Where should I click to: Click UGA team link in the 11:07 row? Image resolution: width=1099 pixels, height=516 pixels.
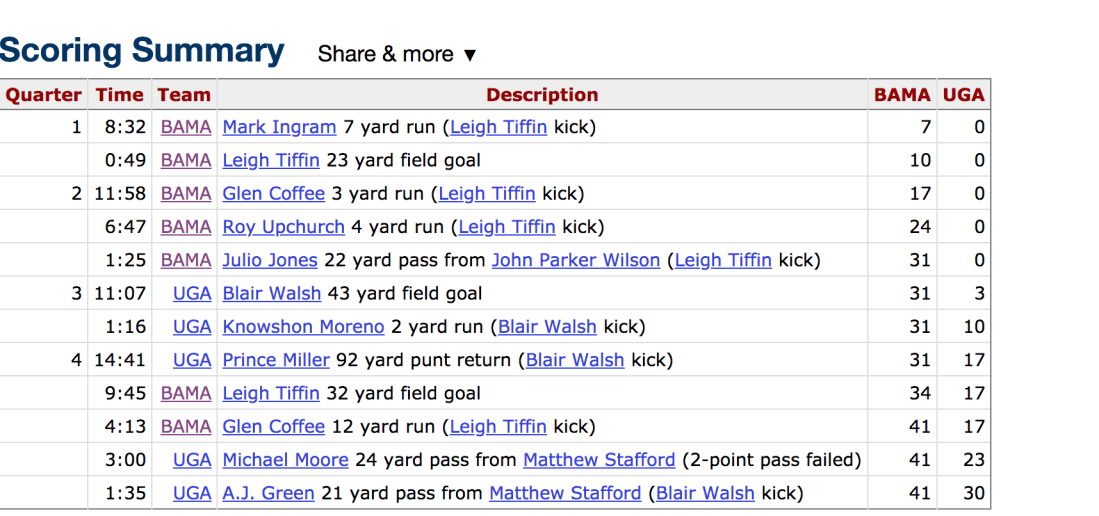[x=192, y=294]
